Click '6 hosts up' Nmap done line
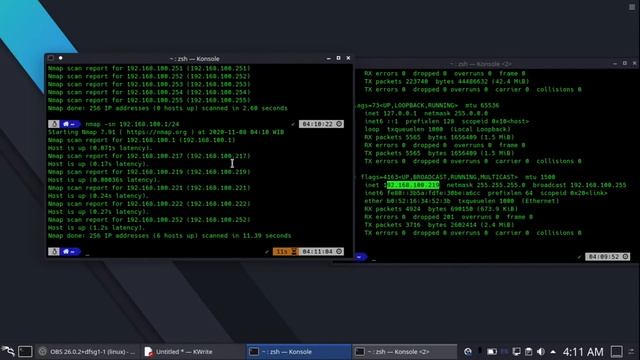 (169, 236)
